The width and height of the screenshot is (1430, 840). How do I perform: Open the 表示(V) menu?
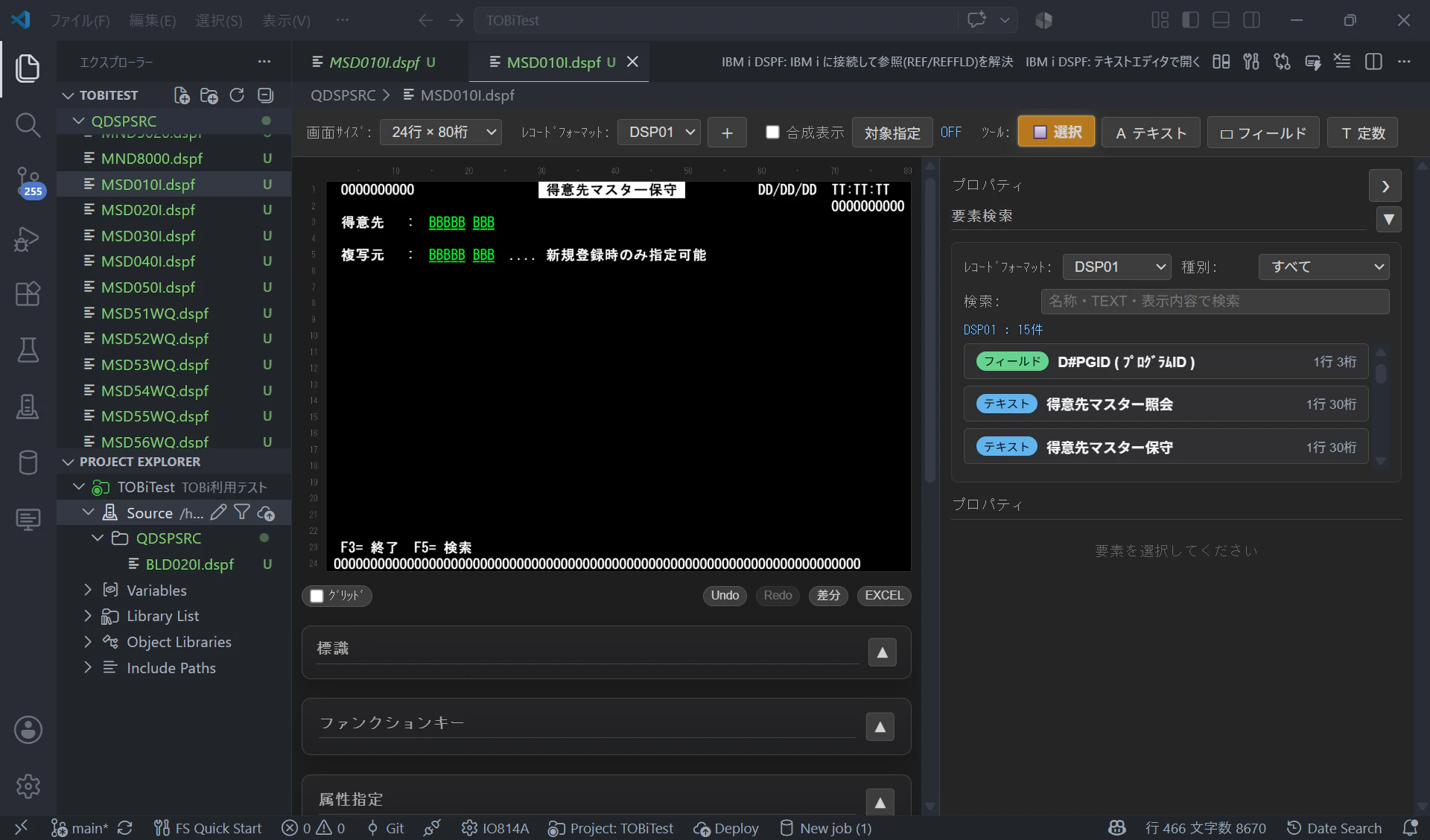285,20
